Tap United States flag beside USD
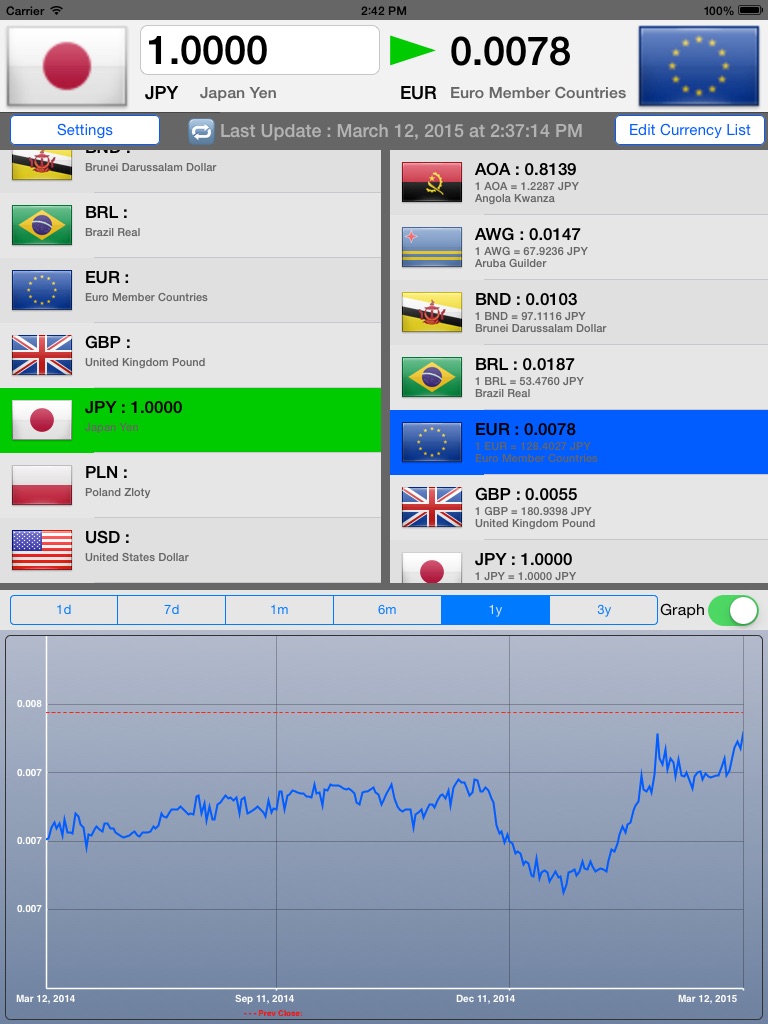This screenshot has width=768, height=1024. [42, 550]
